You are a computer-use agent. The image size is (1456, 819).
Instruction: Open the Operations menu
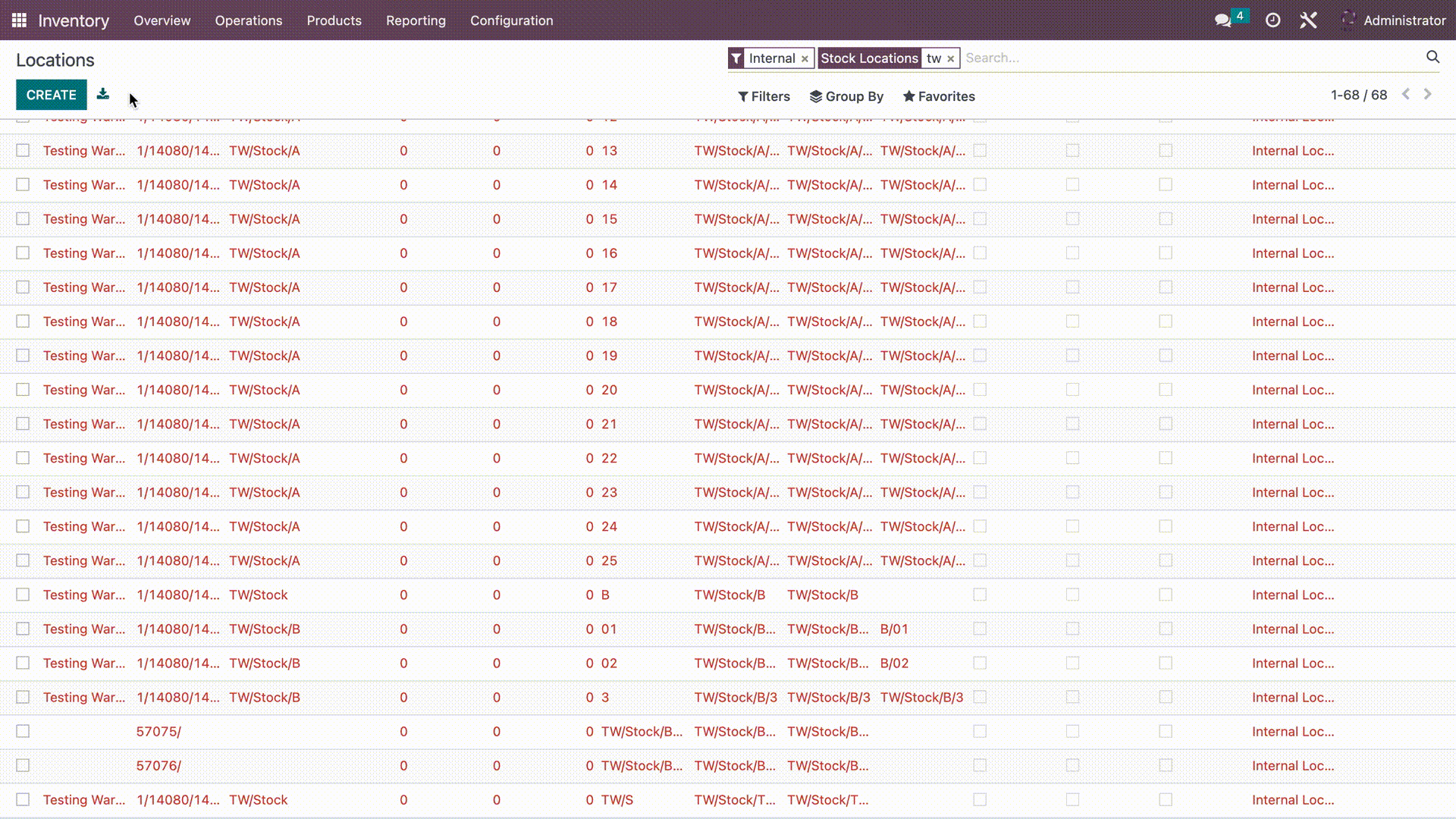pyautogui.click(x=248, y=20)
